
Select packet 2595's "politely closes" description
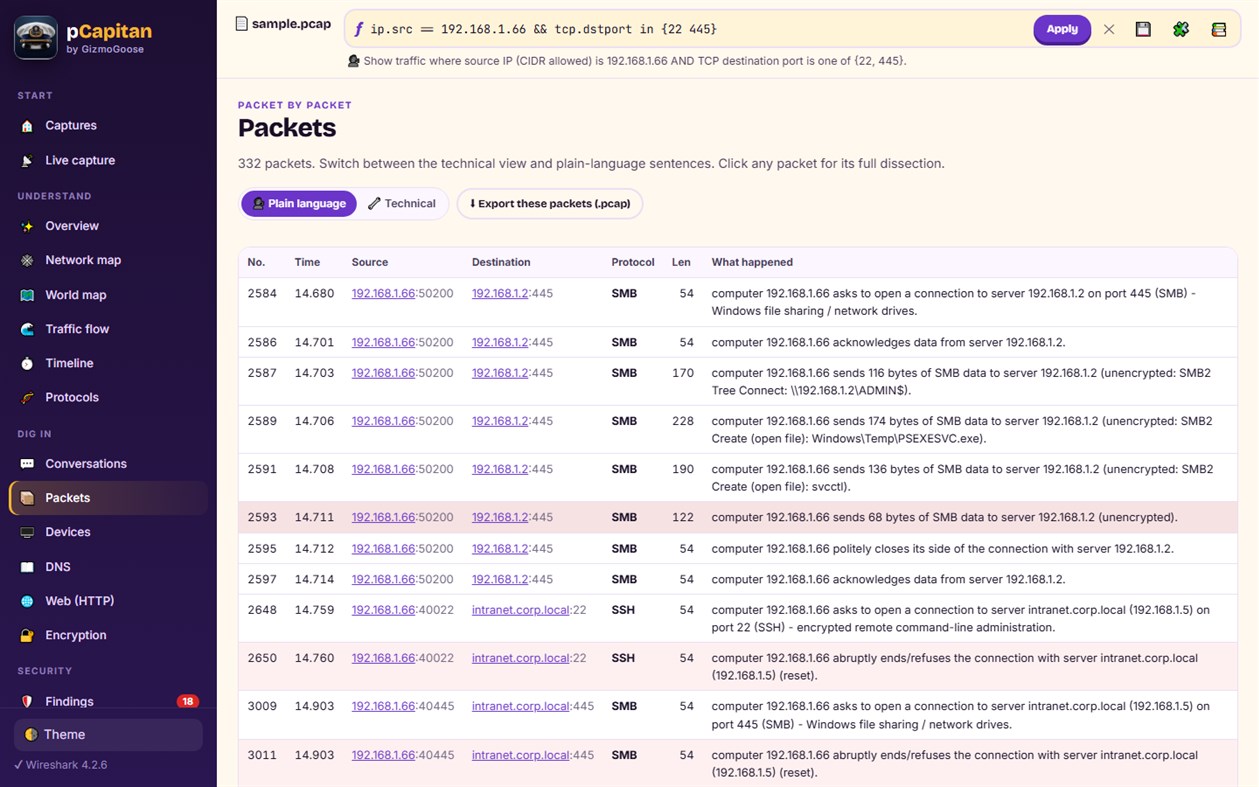(x=943, y=549)
